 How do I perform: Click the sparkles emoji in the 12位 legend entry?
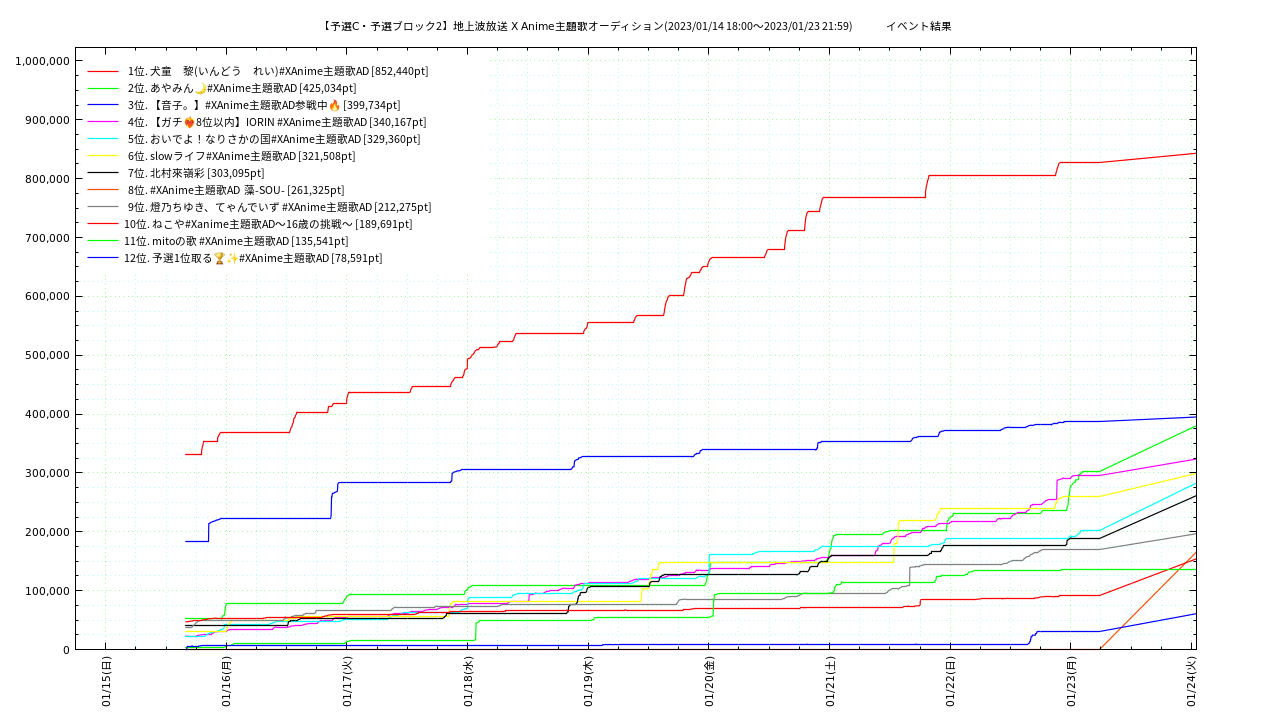tap(232, 258)
